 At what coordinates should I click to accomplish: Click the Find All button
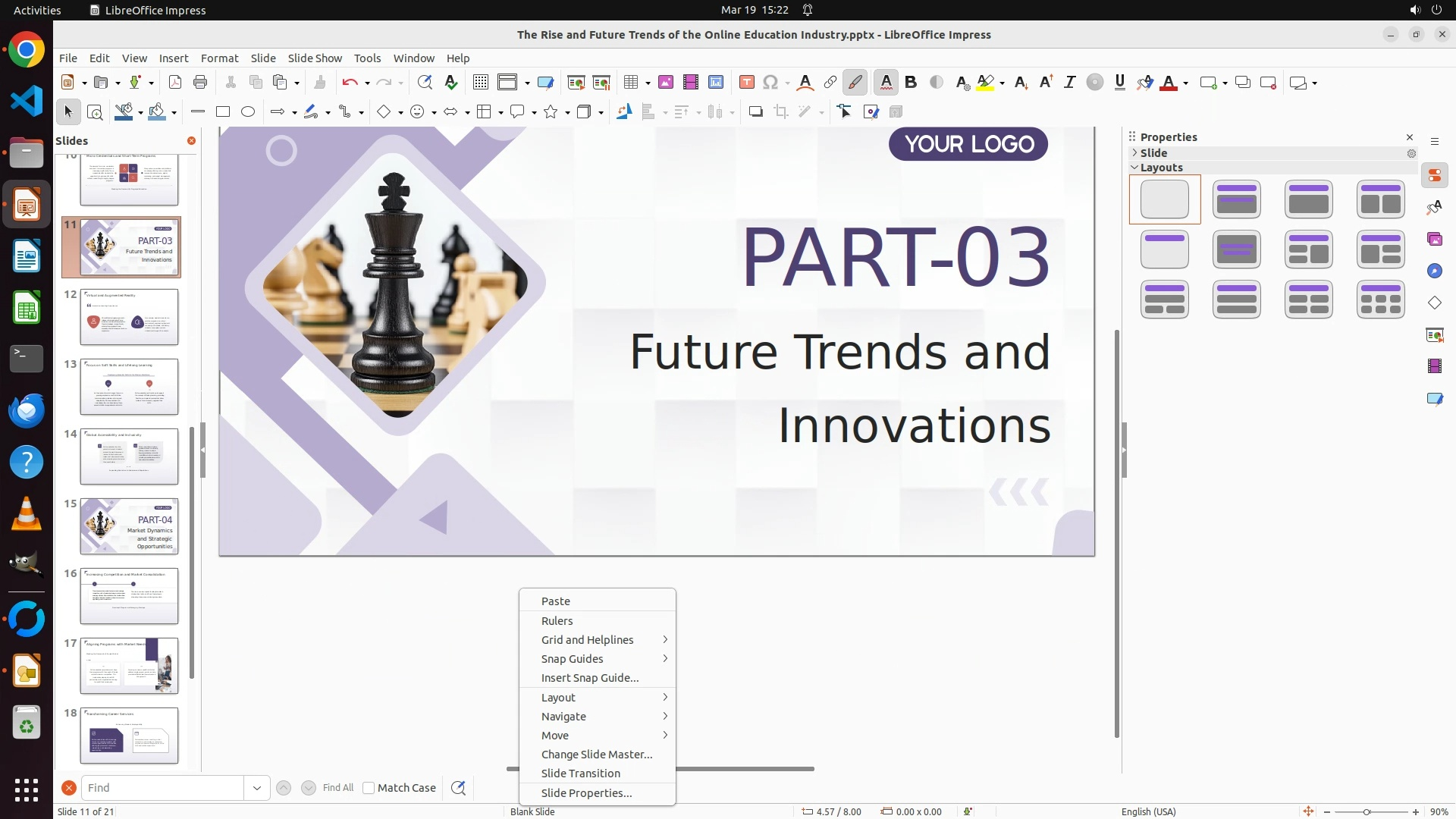[338, 788]
